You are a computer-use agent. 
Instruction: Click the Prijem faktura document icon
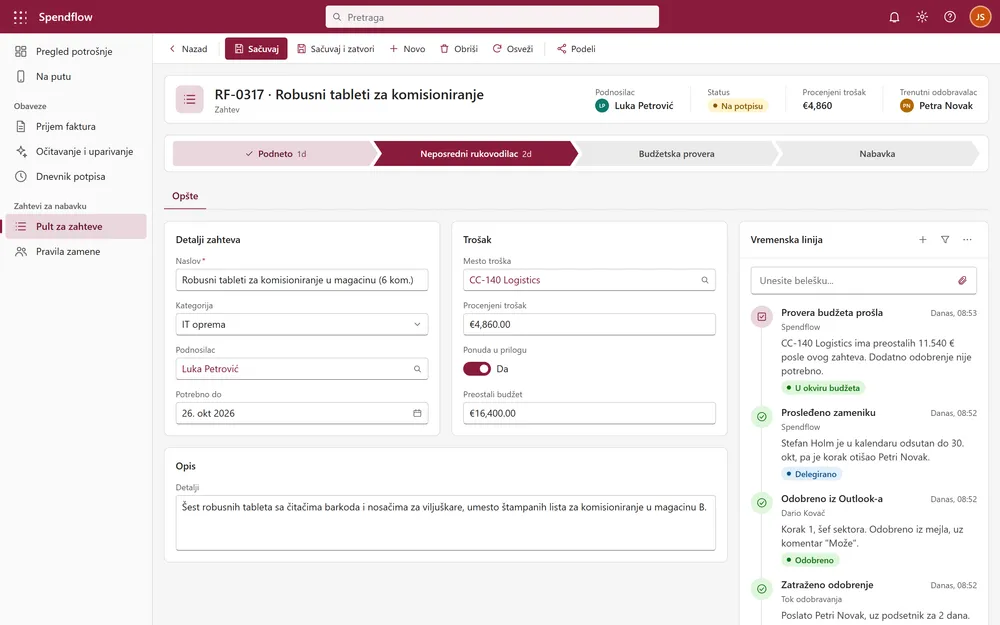[x=21, y=127]
